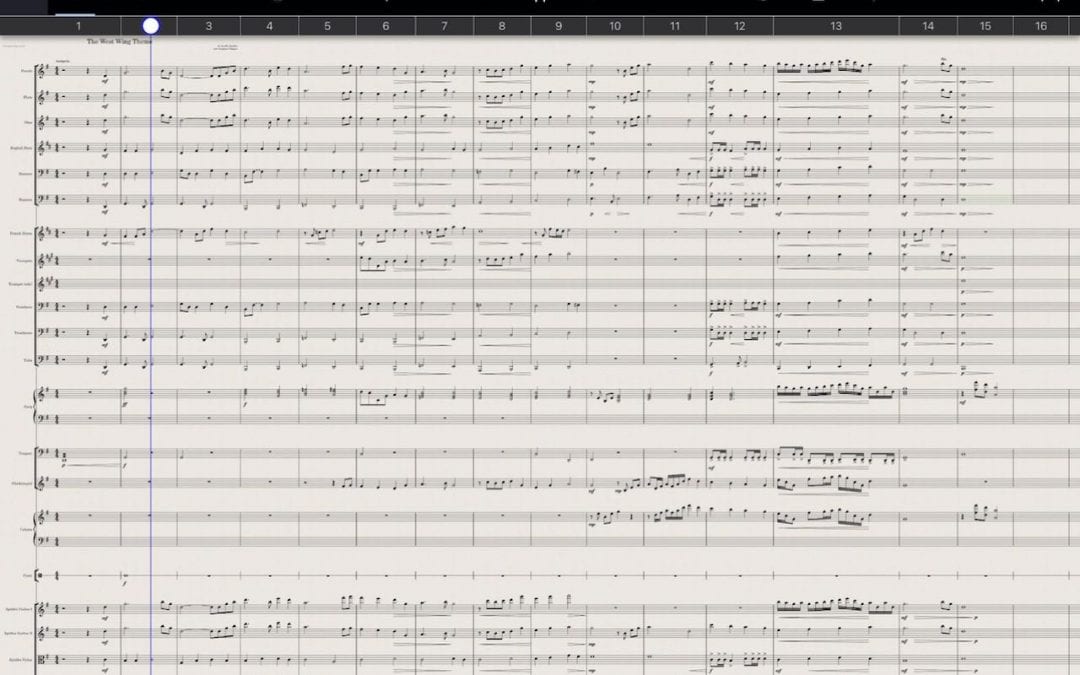Move to bar 7 in the measure ruler
This screenshot has width=1080, height=675.
pyautogui.click(x=444, y=26)
